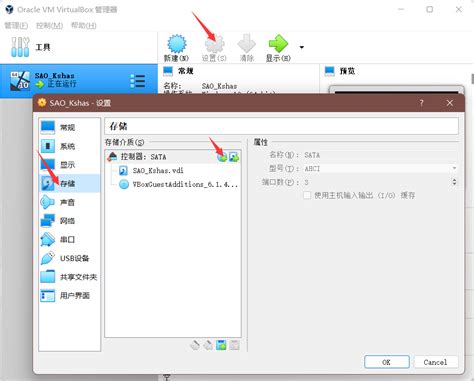The height and width of the screenshot is (381, 474).
Task: Click the USB设备 plug icon
Action: point(48,258)
